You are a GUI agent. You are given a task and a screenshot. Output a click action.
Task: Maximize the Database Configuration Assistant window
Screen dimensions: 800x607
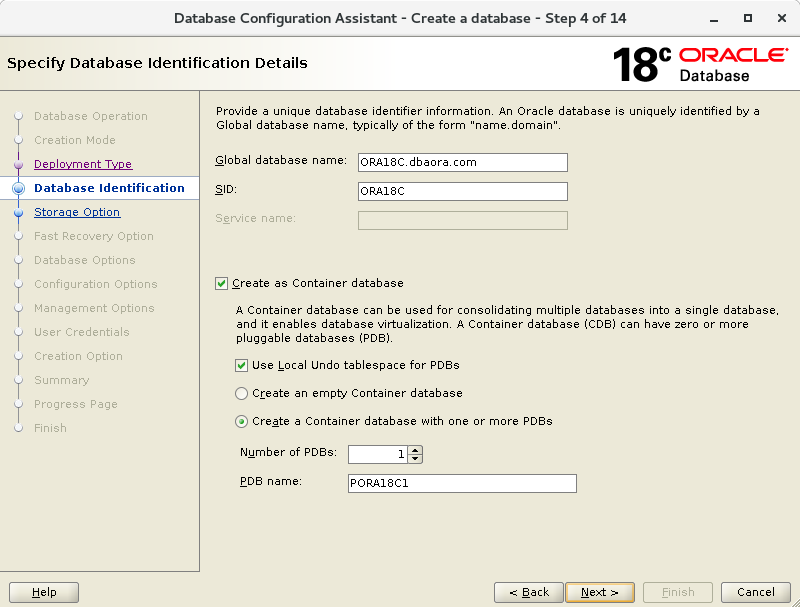pos(748,18)
